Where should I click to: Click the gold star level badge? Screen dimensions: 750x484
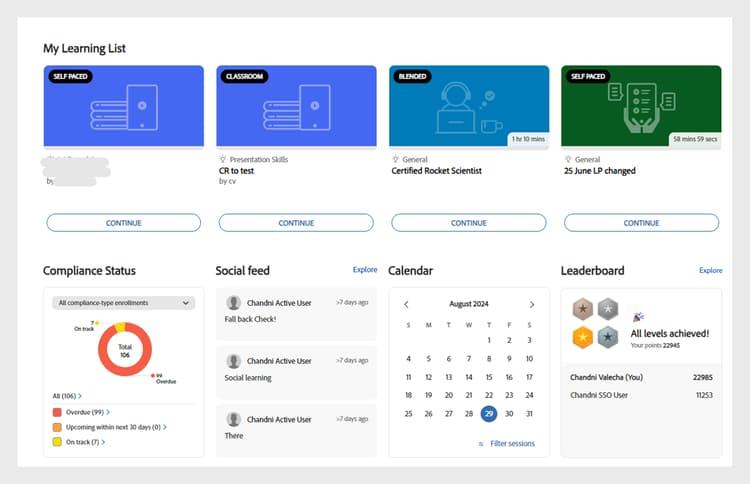click(x=583, y=338)
